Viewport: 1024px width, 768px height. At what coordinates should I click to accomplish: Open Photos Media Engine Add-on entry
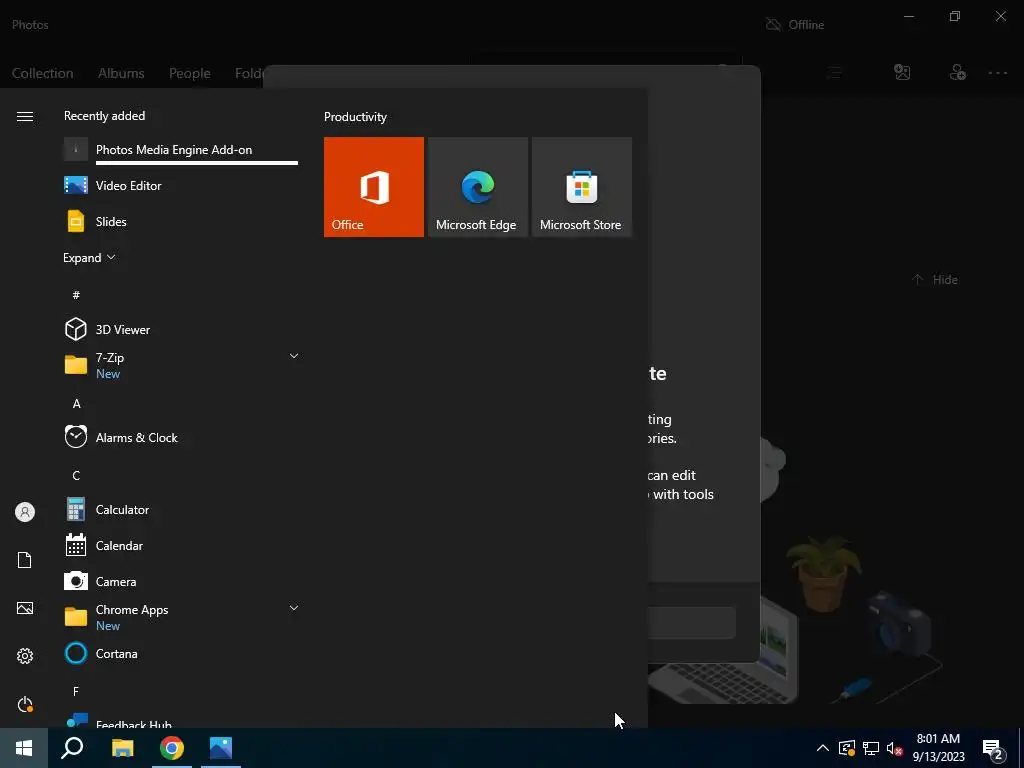181,150
